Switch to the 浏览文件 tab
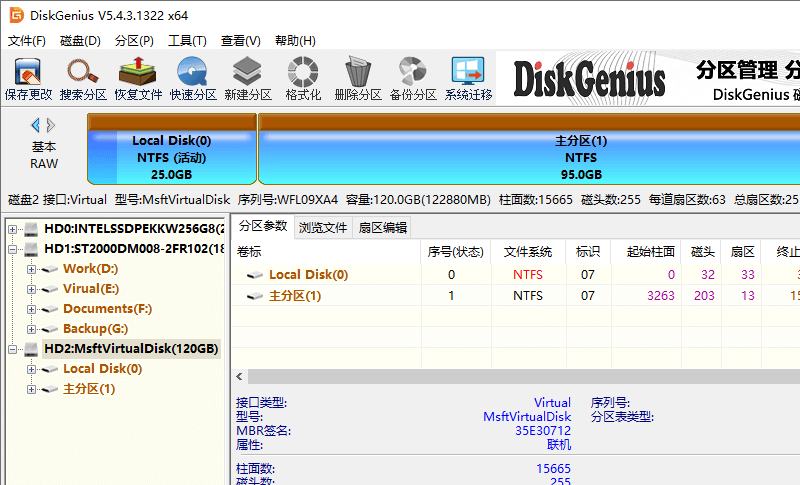This screenshot has width=800, height=485. click(323, 227)
